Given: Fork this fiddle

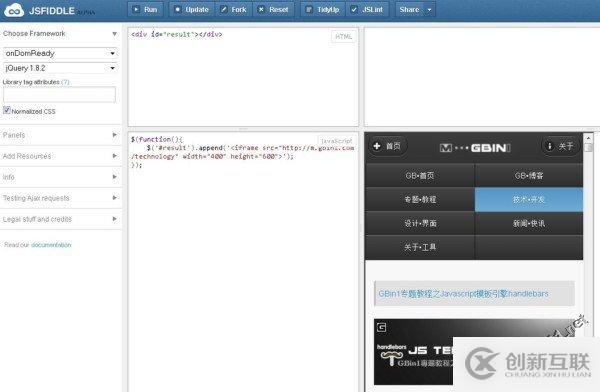Looking at the screenshot, I should 233,10.
